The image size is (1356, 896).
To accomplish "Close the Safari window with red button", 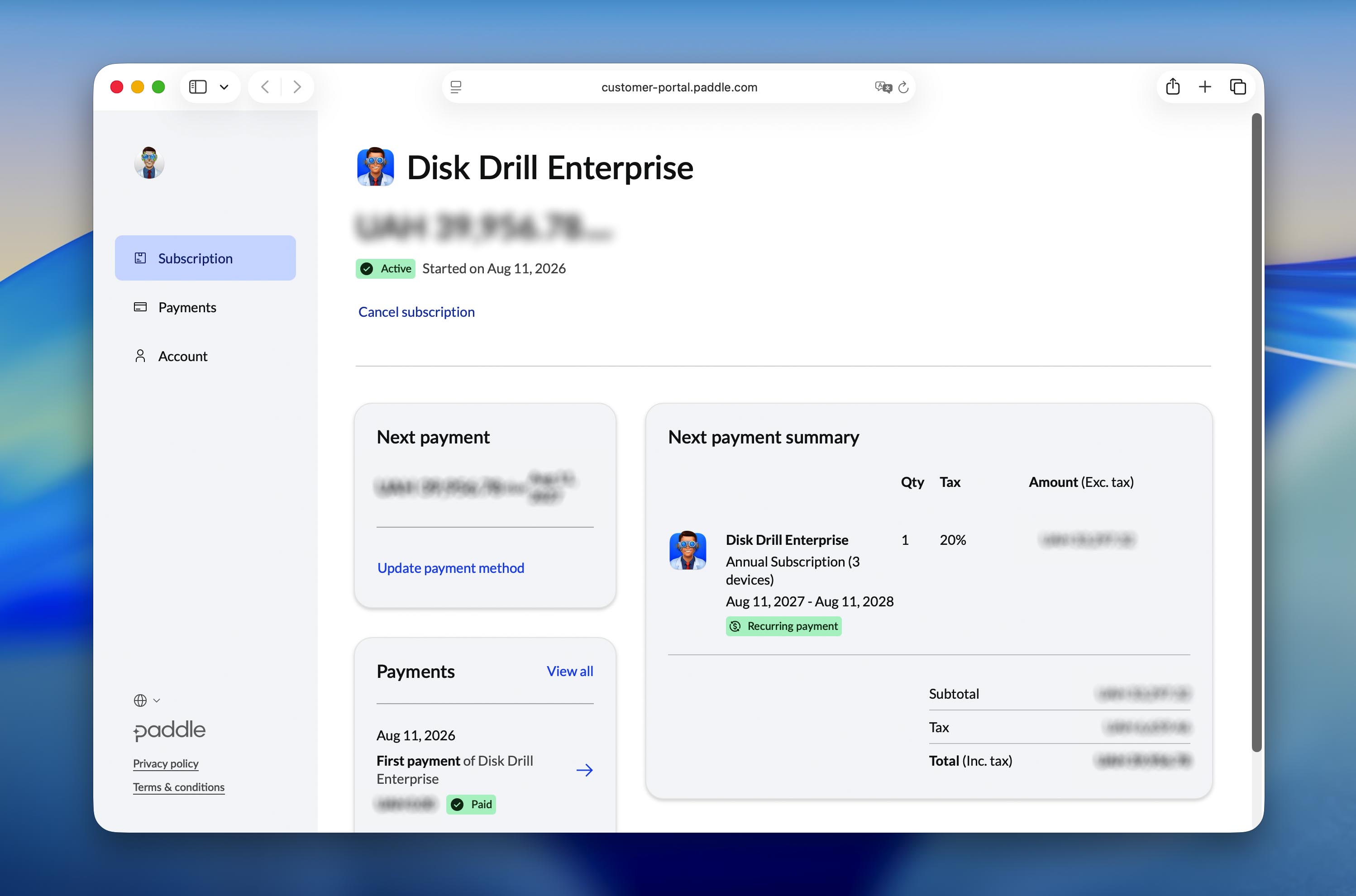I will (x=117, y=87).
